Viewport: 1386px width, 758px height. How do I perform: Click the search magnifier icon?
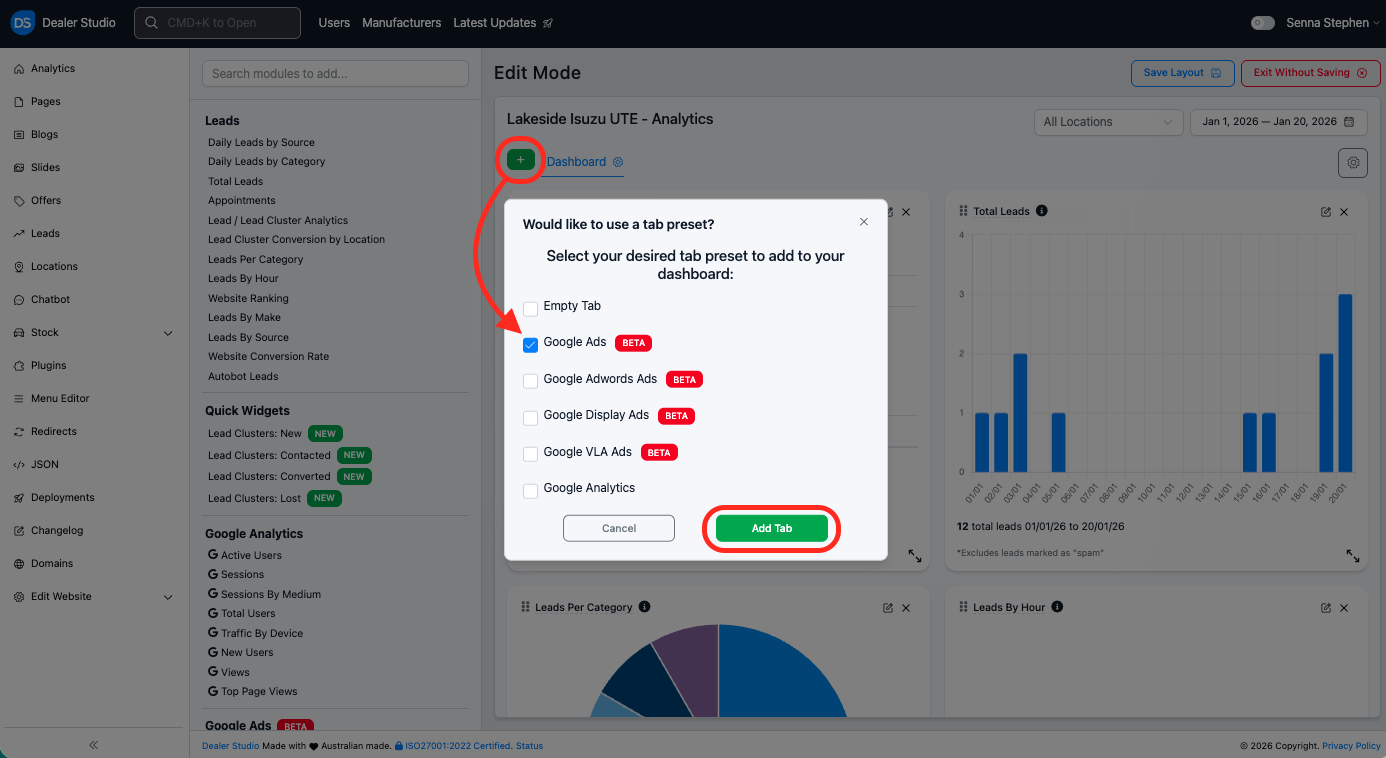pos(151,23)
